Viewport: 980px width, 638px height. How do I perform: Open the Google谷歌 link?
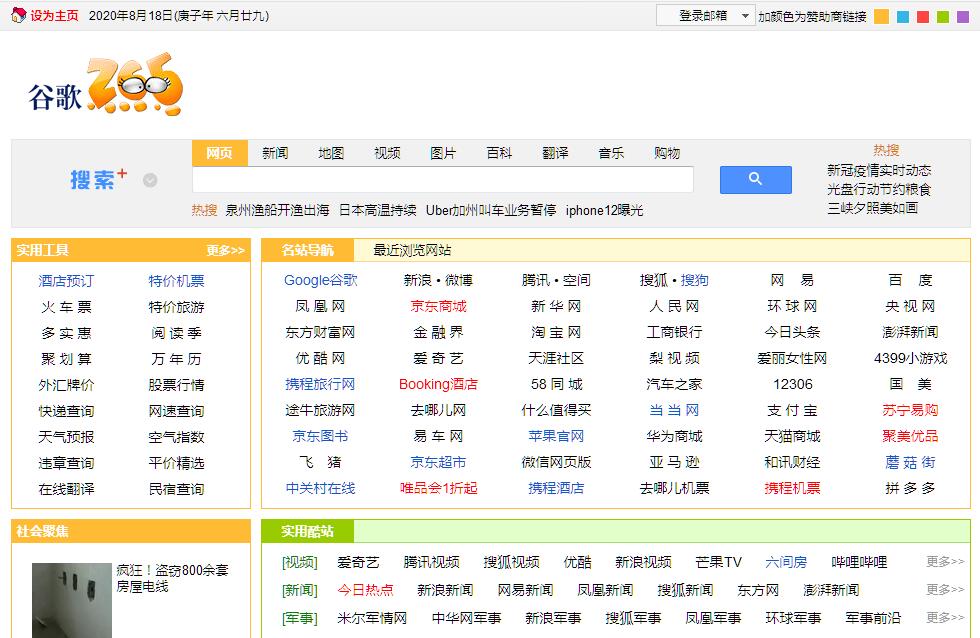(x=320, y=280)
